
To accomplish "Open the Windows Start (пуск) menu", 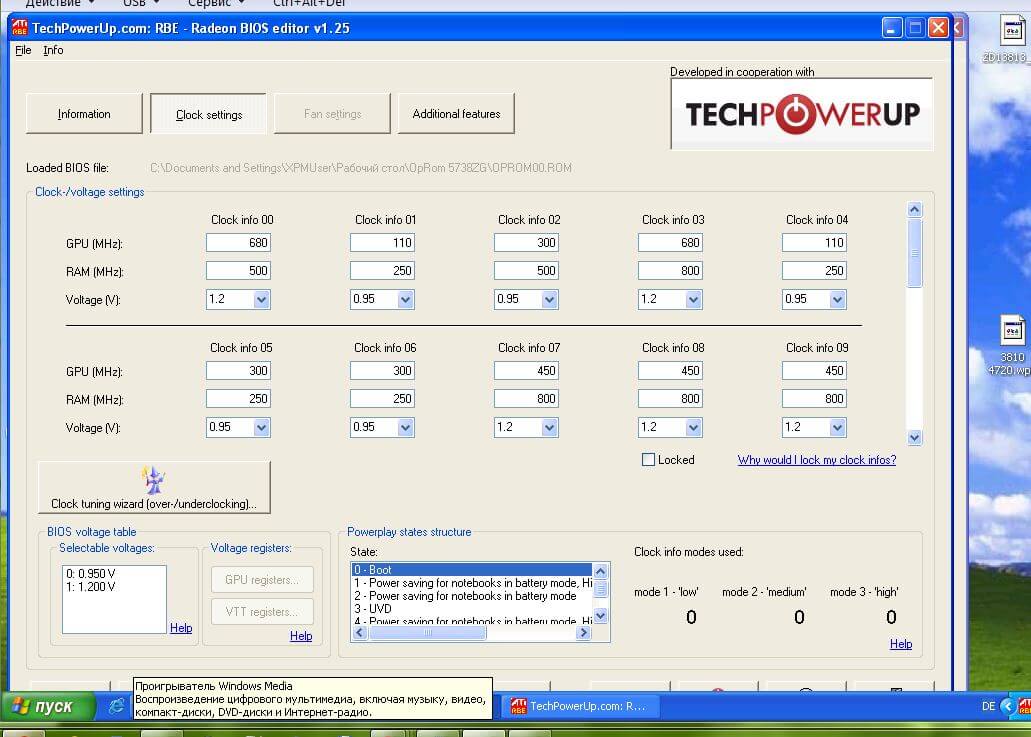I will point(48,706).
